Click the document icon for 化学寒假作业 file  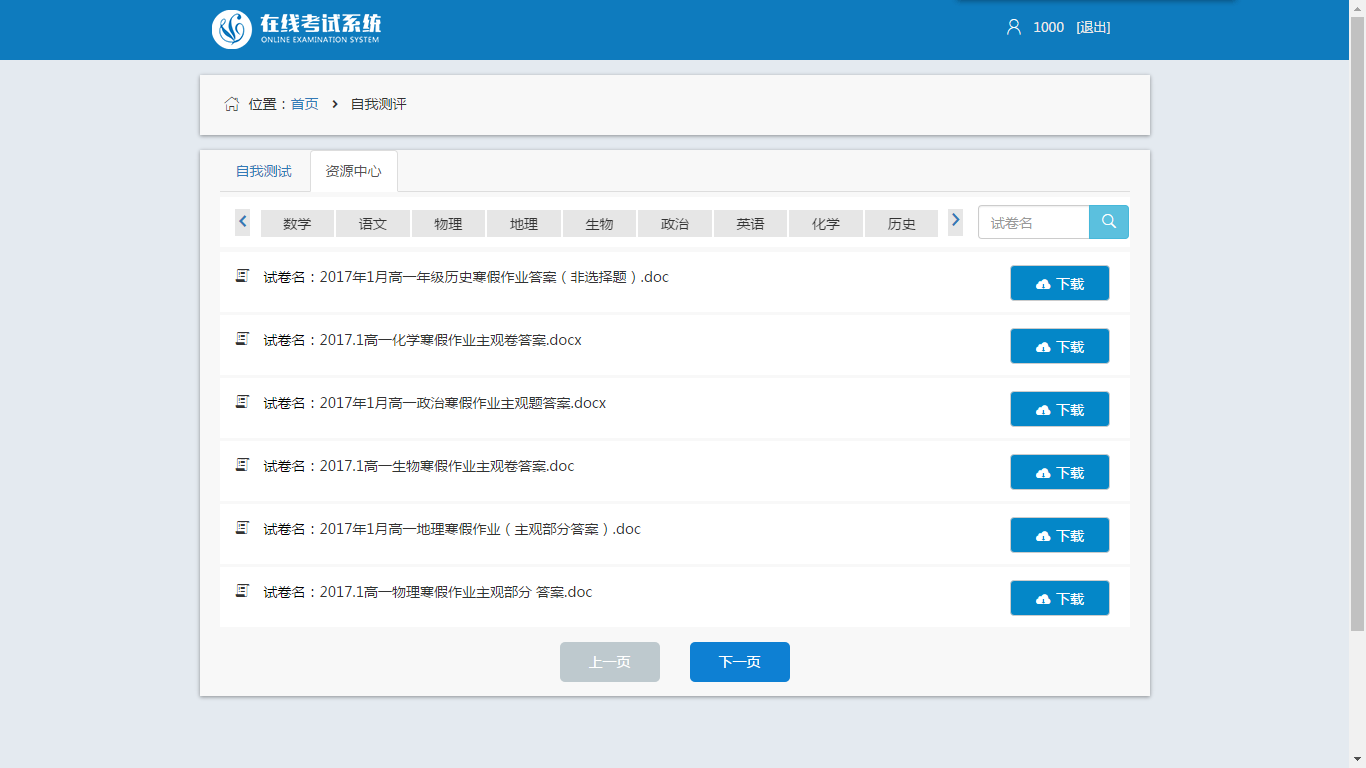pos(242,339)
